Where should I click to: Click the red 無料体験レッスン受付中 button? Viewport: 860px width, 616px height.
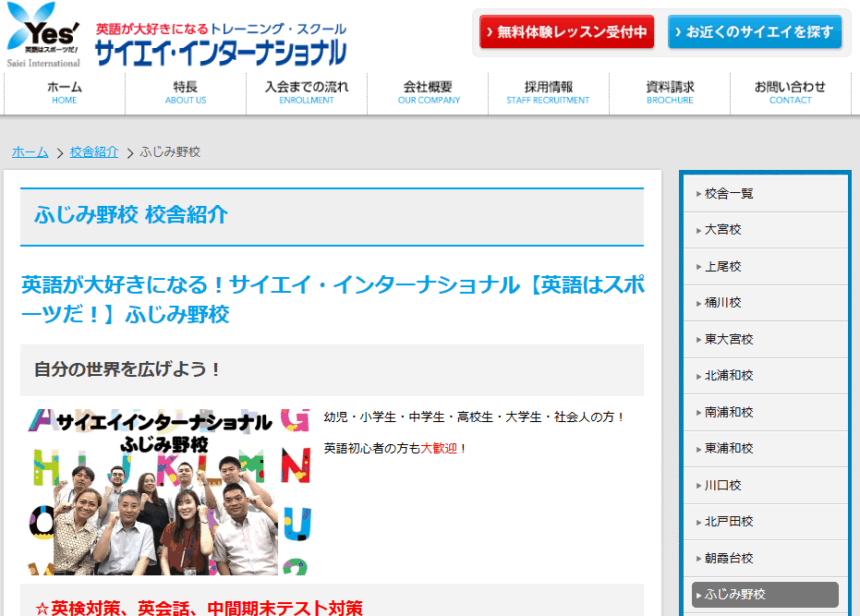click(x=566, y=32)
